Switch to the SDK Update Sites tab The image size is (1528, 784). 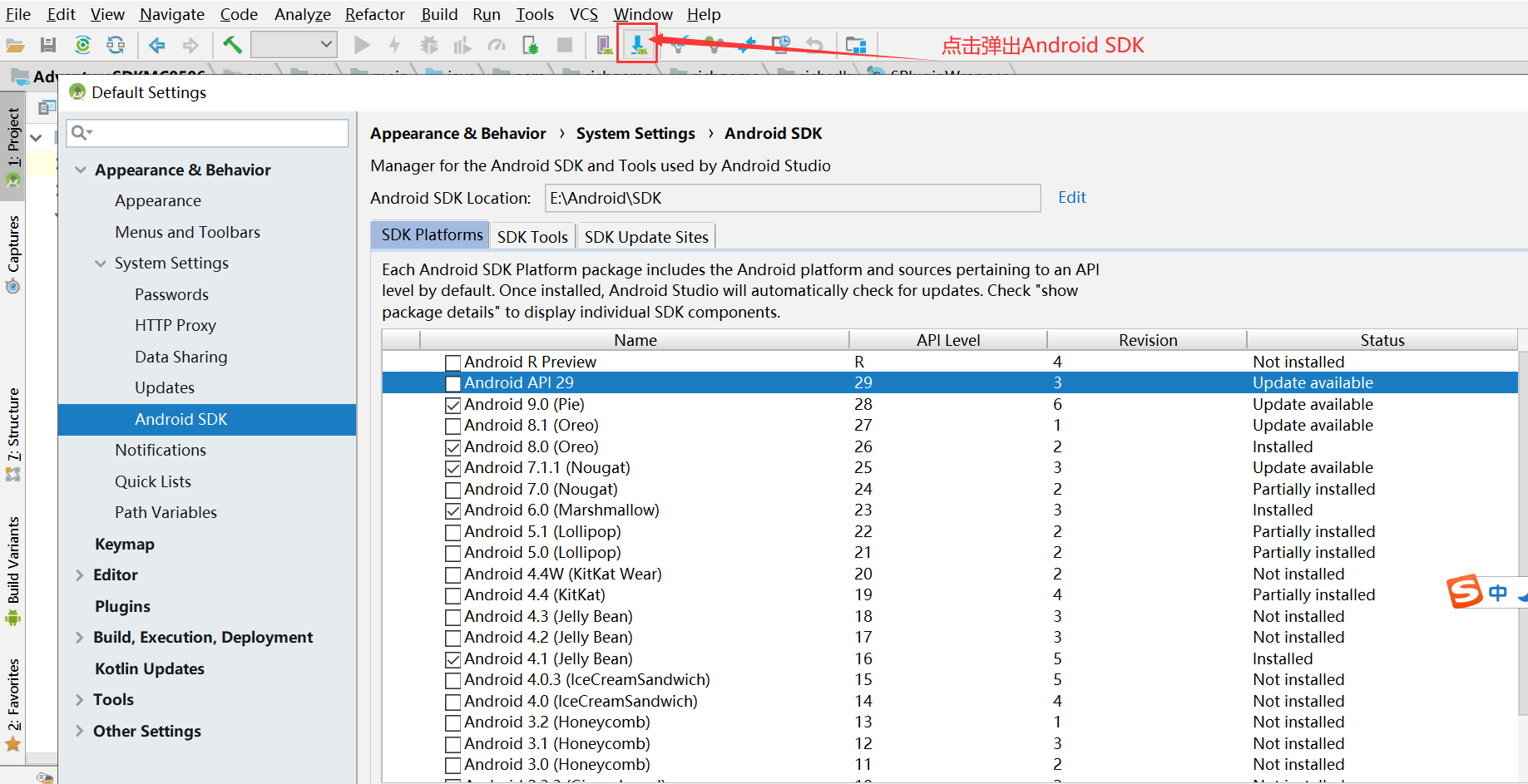click(x=646, y=237)
